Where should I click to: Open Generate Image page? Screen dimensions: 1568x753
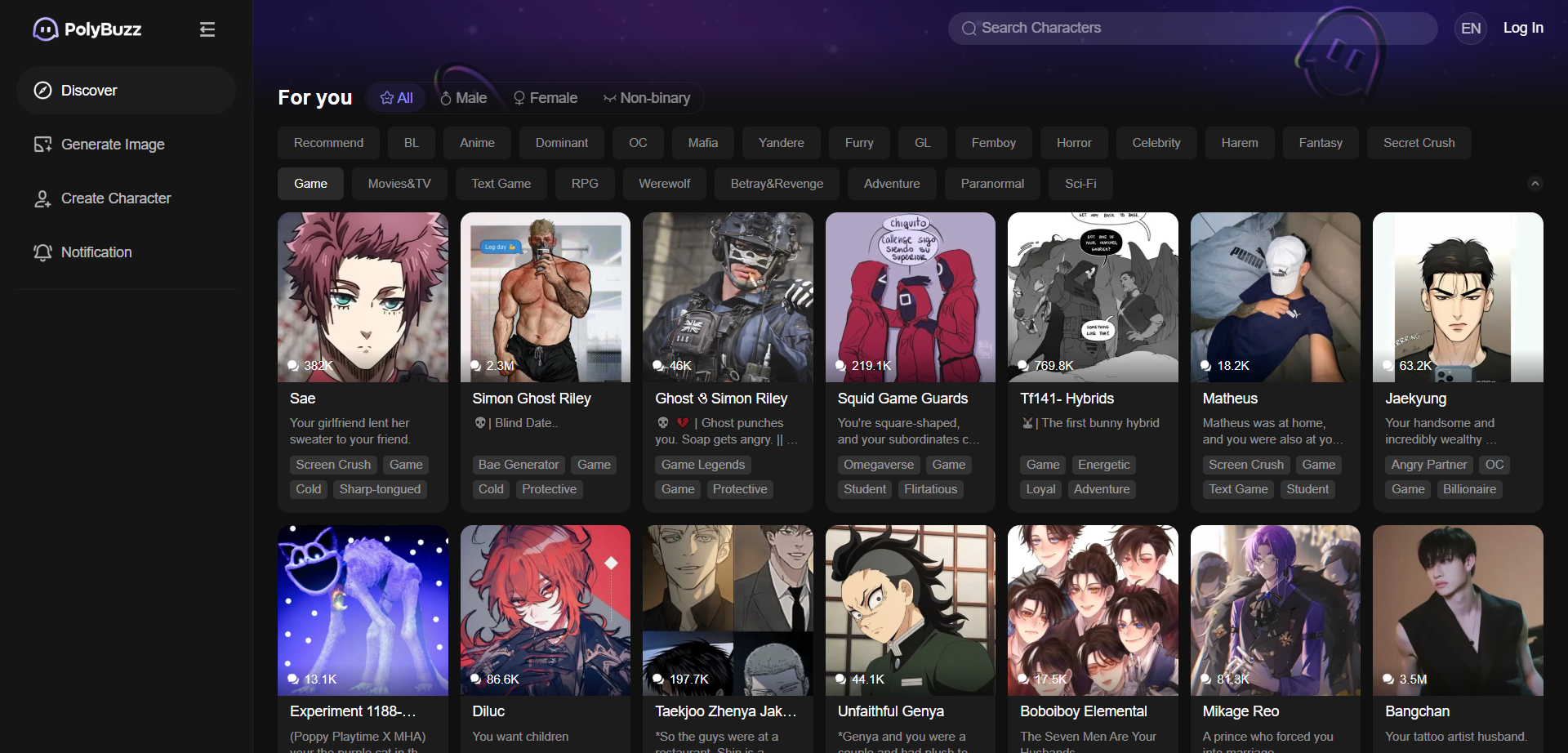[x=126, y=145]
